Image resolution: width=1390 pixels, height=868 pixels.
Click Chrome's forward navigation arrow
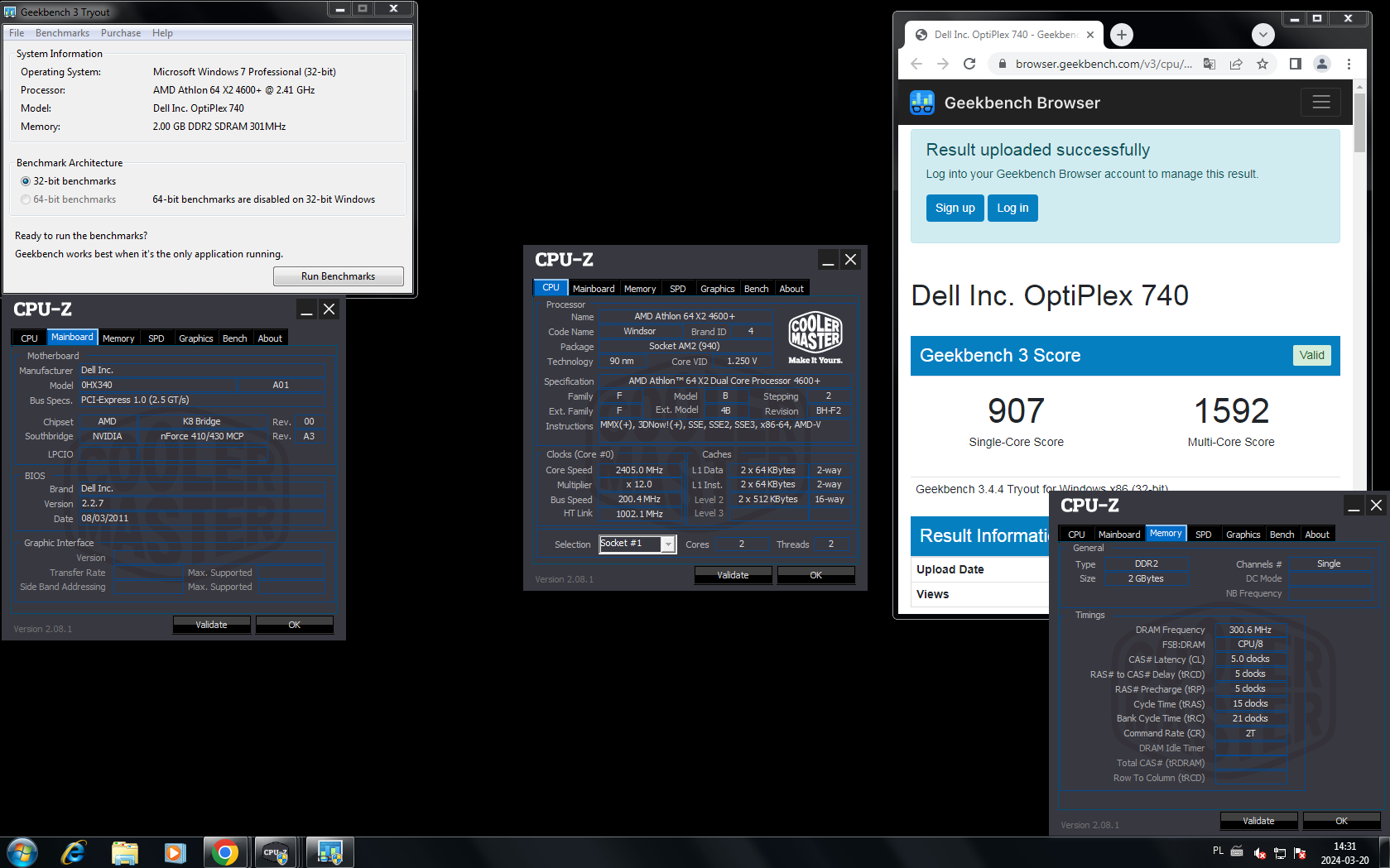click(943, 64)
